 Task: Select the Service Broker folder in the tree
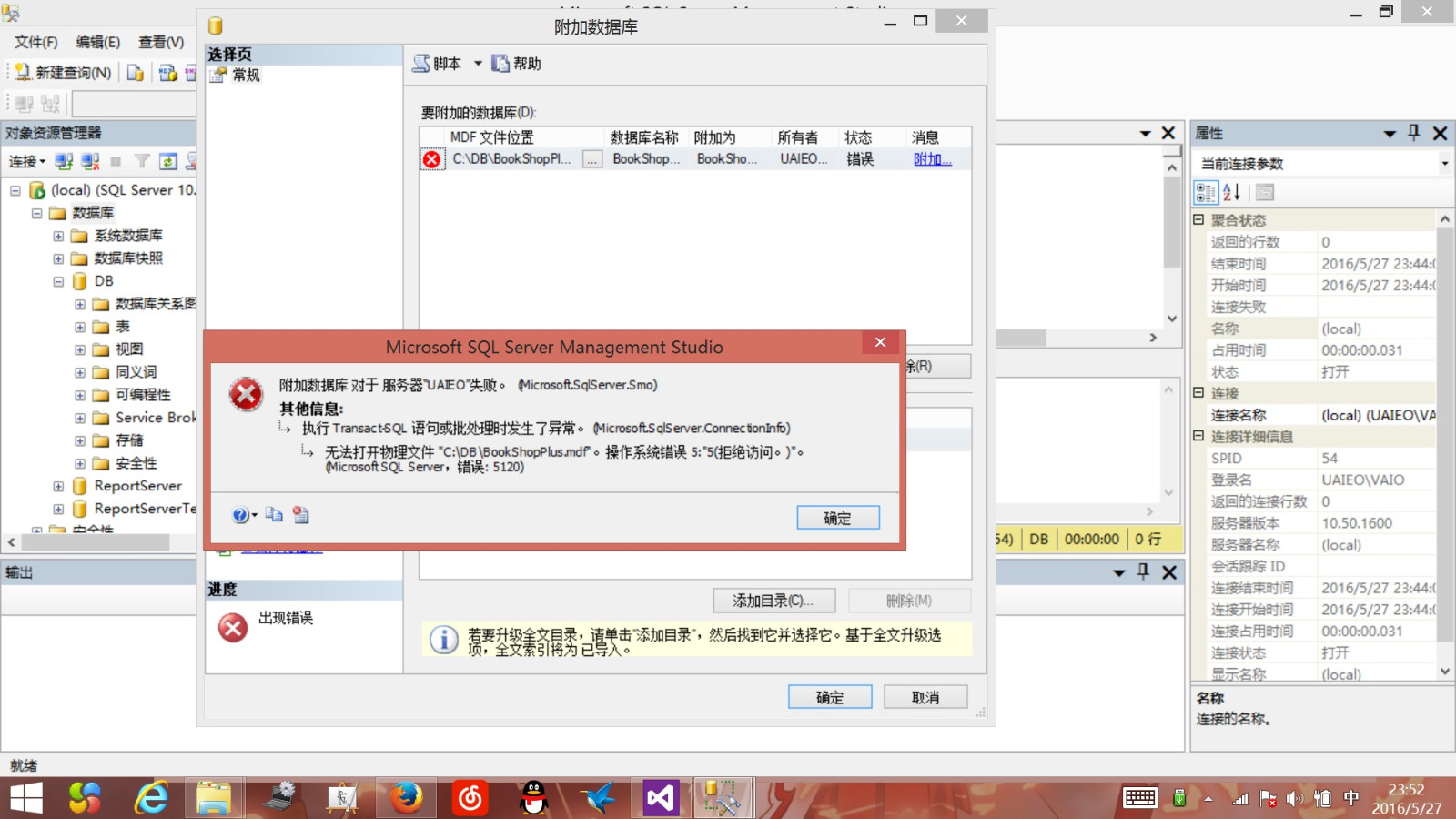point(156,418)
